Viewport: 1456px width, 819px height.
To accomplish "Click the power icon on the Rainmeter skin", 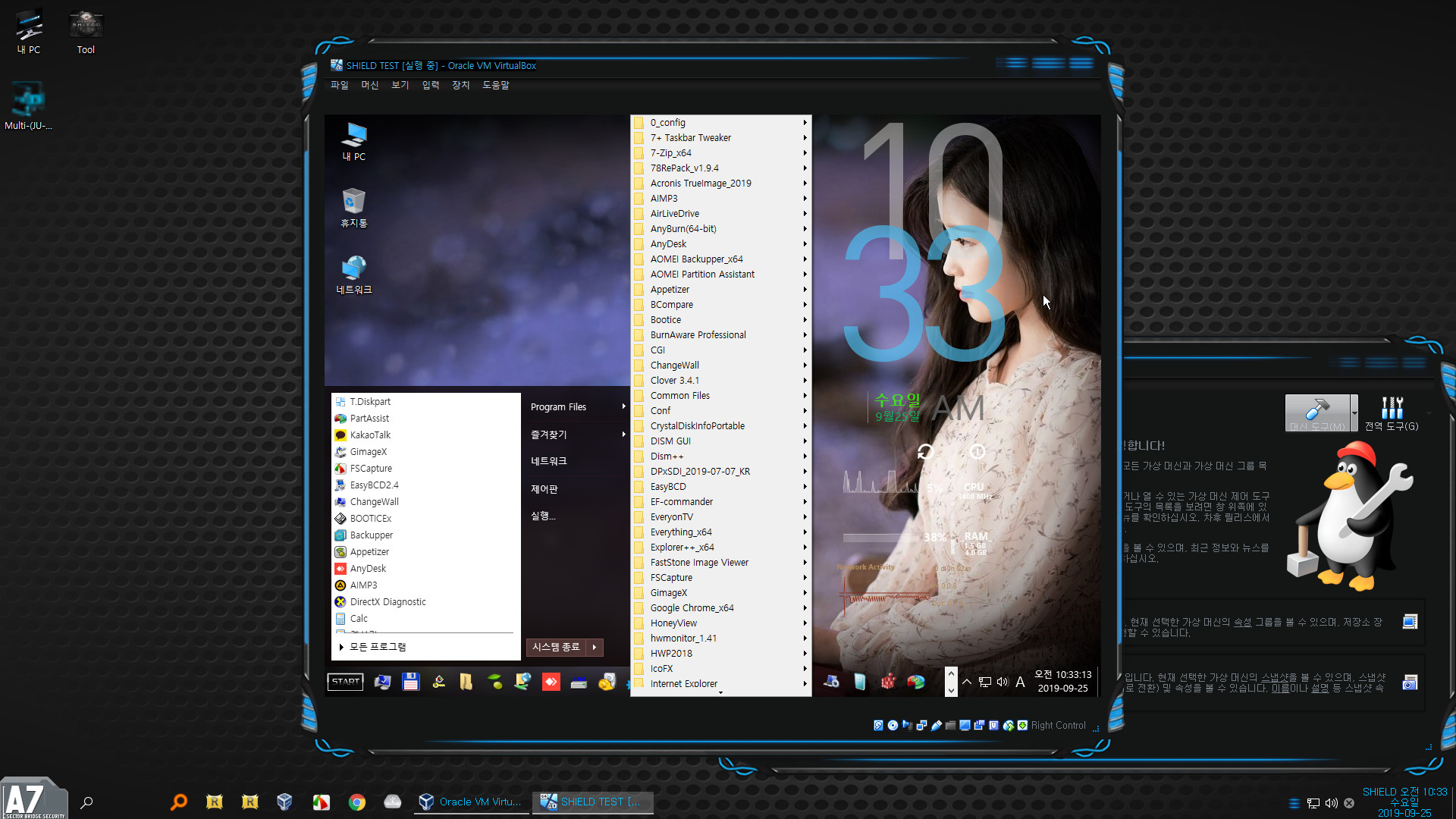I will point(977,452).
